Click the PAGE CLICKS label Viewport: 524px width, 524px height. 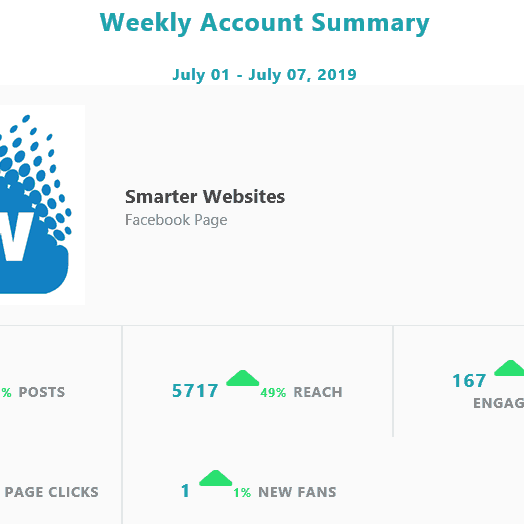(x=51, y=492)
